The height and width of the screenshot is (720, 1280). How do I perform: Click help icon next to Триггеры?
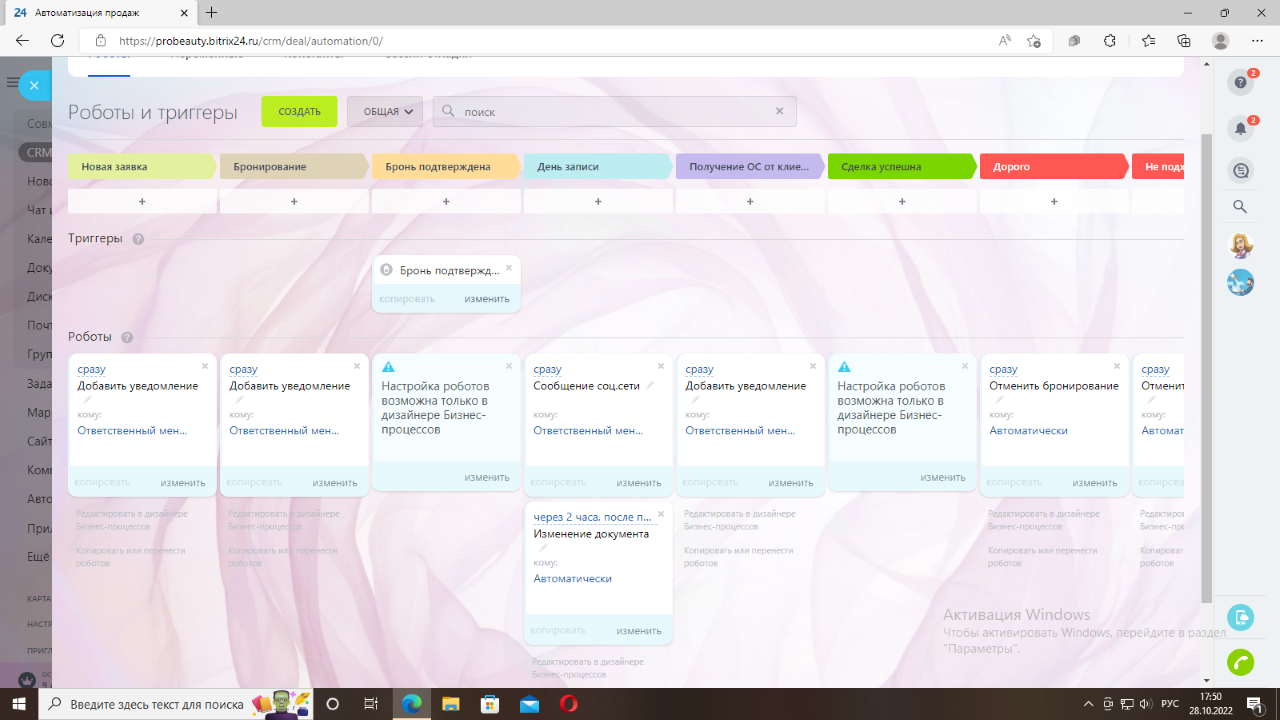tap(138, 239)
